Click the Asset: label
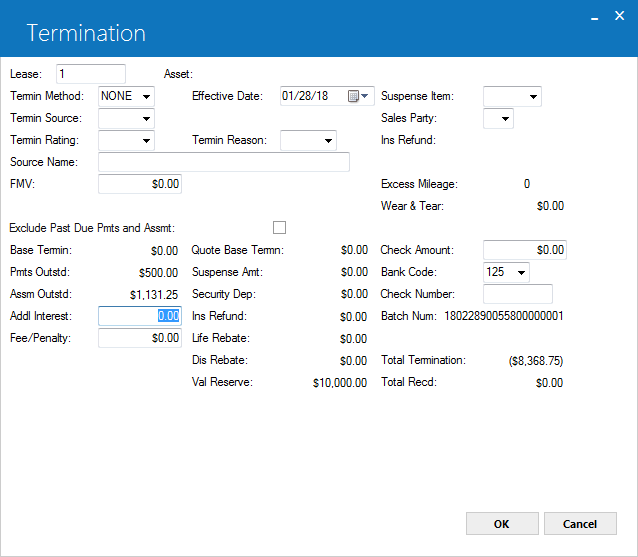The width and height of the screenshot is (638, 557). tap(178, 74)
